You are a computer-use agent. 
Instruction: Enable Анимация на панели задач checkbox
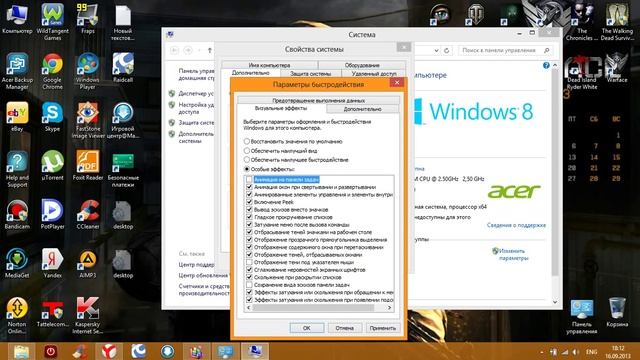249,180
